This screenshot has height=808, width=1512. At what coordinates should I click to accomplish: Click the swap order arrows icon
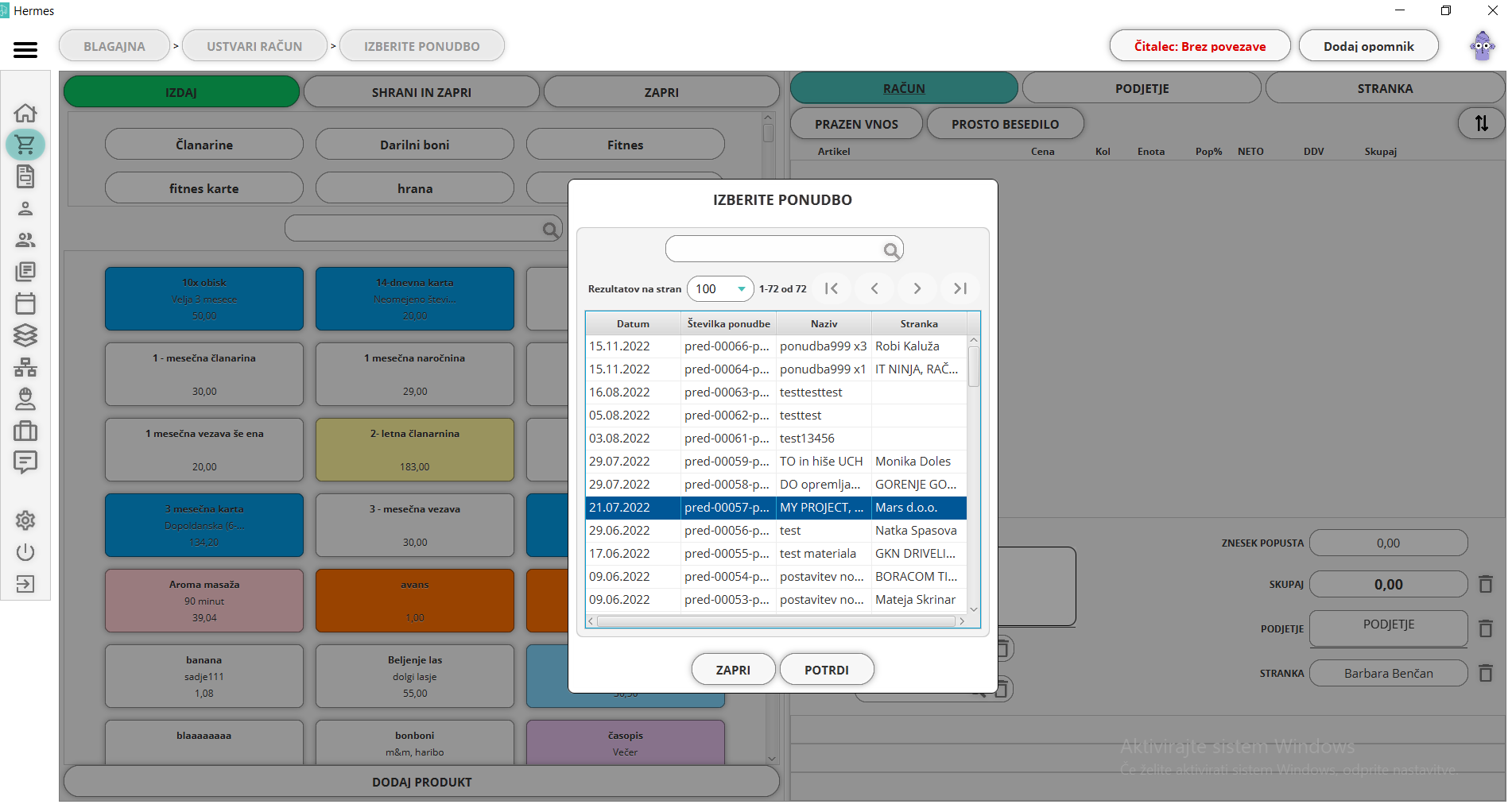[x=1481, y=123]
